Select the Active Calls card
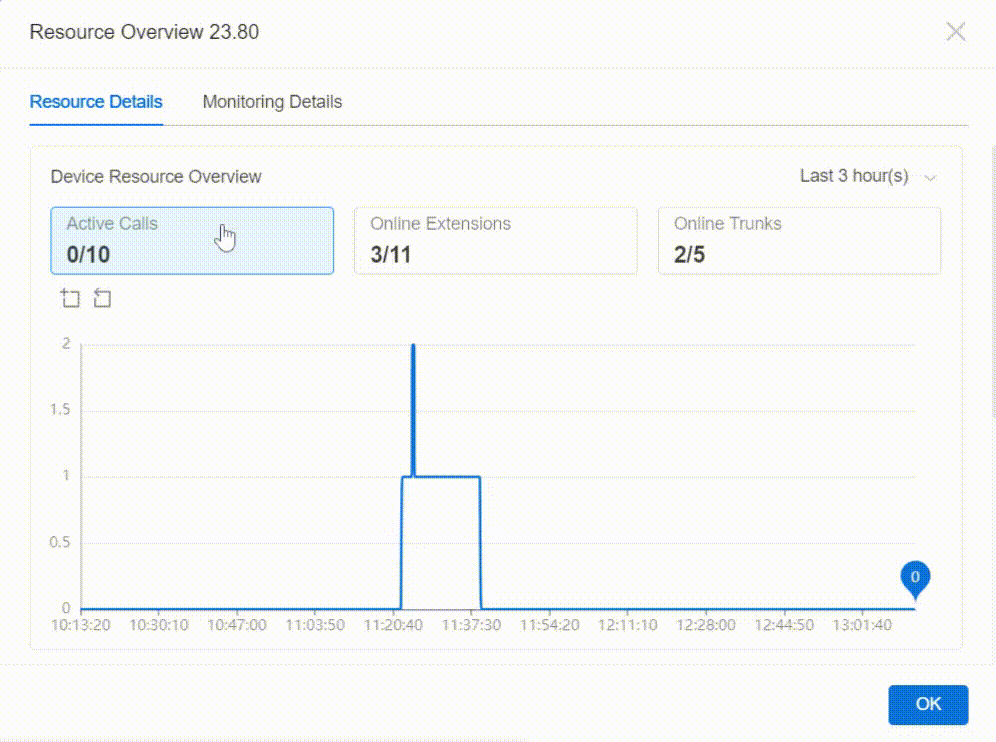996x742 pixels. (x=192, y=240)
